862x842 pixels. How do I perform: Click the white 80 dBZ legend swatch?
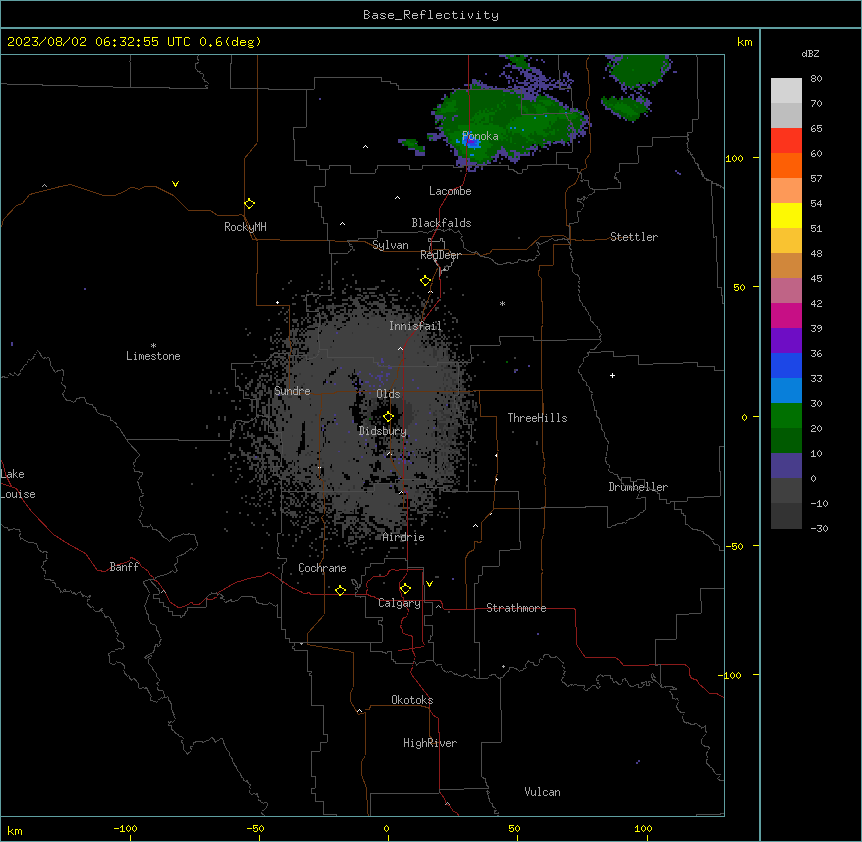786,91
